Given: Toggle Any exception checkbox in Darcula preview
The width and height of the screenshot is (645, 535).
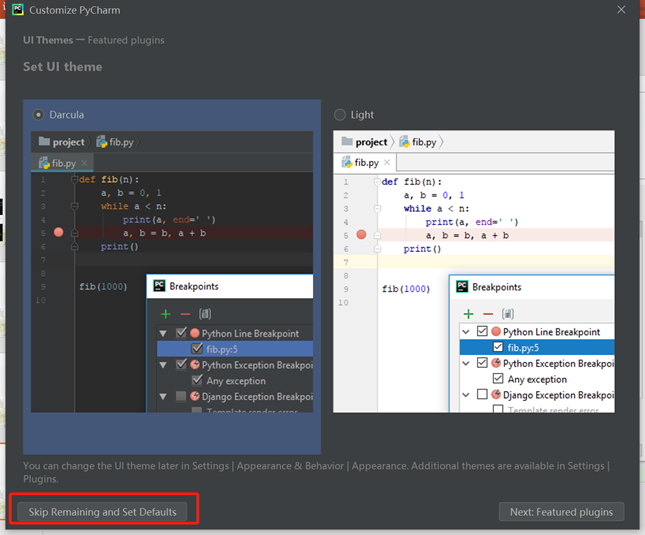Looking at the screenshot, I should pyautogui.click(x=197, y=380).
